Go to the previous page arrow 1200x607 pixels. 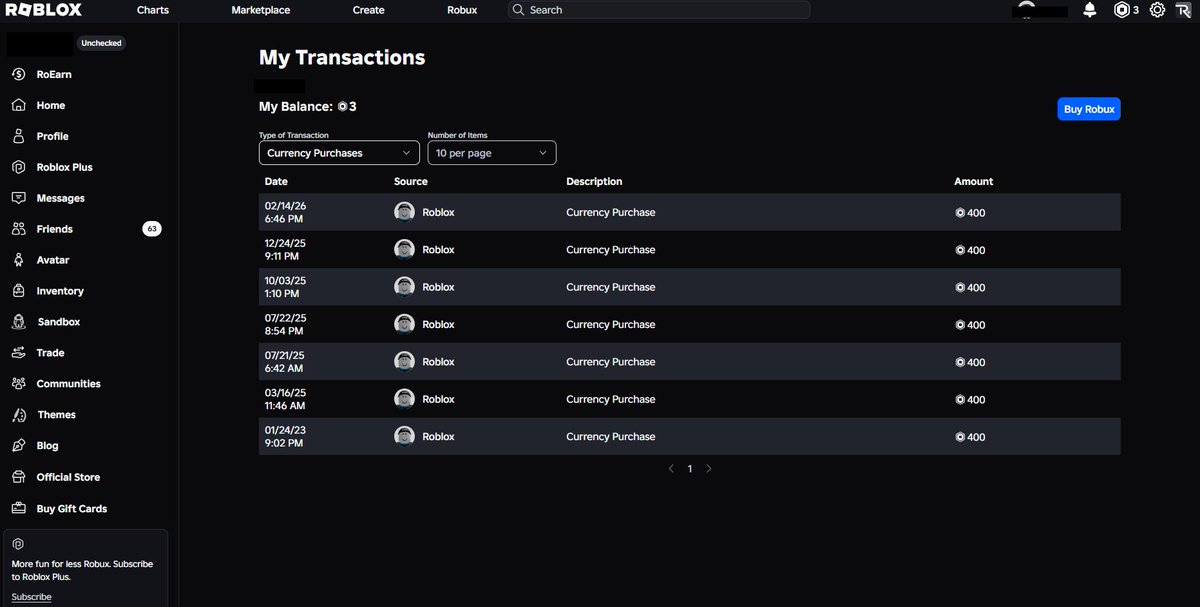[x=671, y=469]
